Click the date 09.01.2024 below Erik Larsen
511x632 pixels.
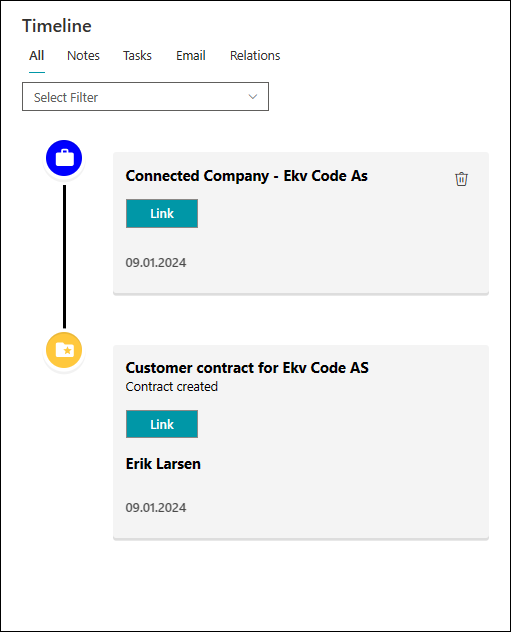pos(156,507)
